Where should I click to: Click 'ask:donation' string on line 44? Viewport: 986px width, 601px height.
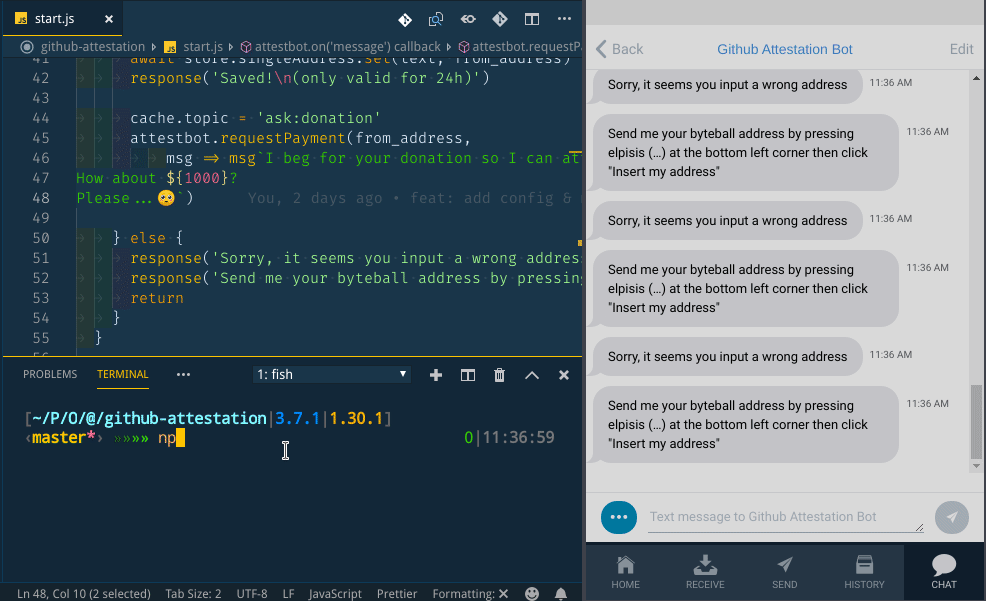click(x=319, y=118)
